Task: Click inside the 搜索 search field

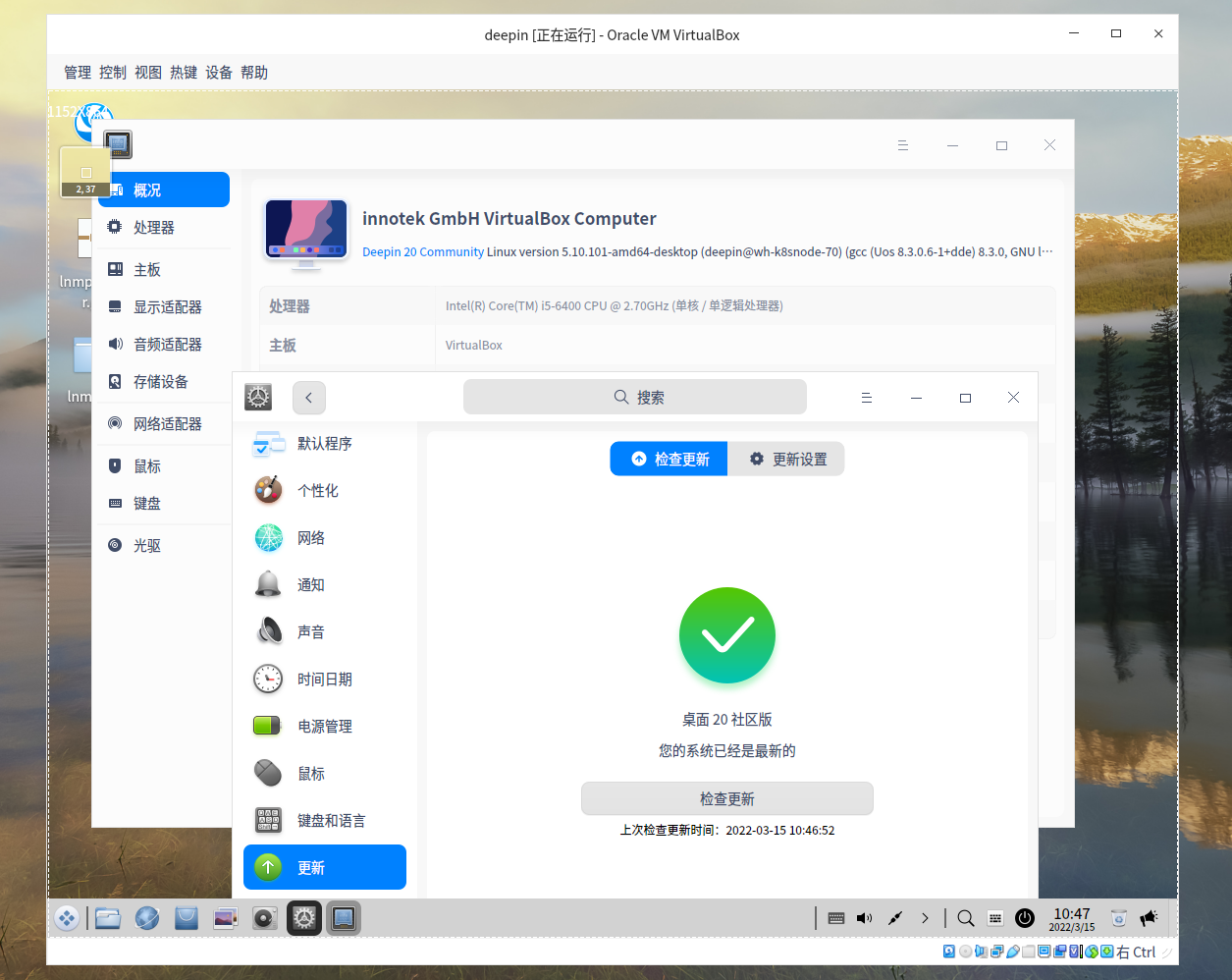Action: click(x=634, y=397)
